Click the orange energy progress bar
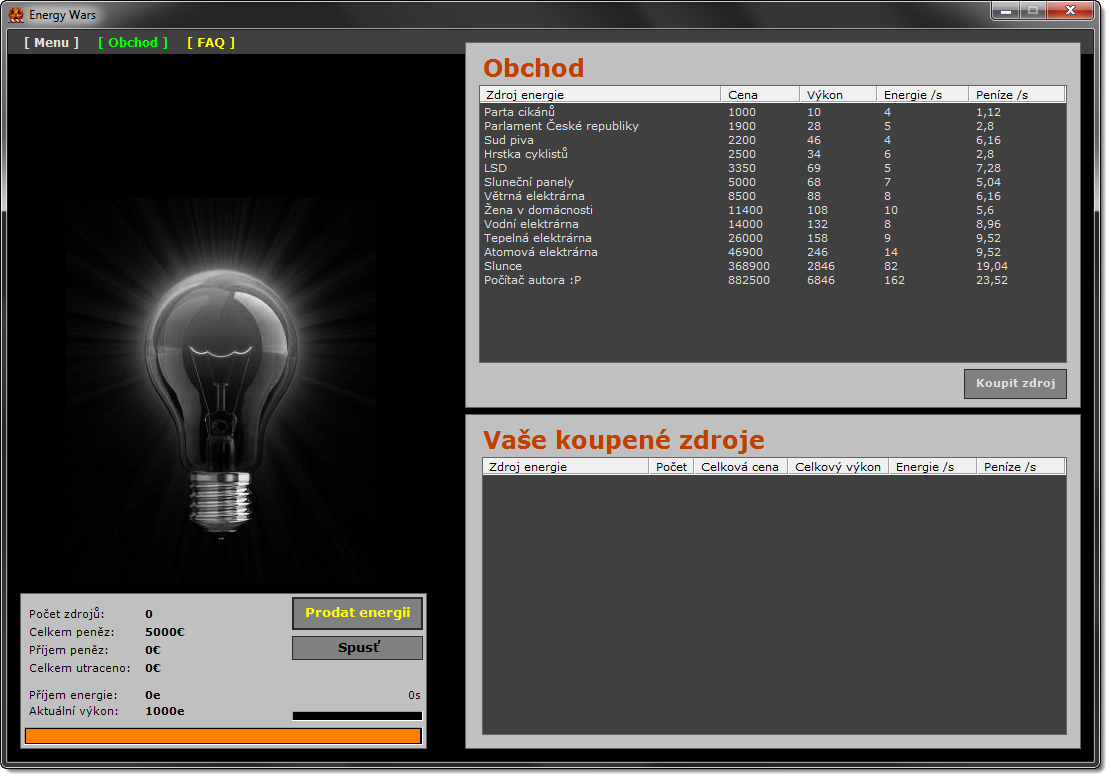 tap(223, 736)
